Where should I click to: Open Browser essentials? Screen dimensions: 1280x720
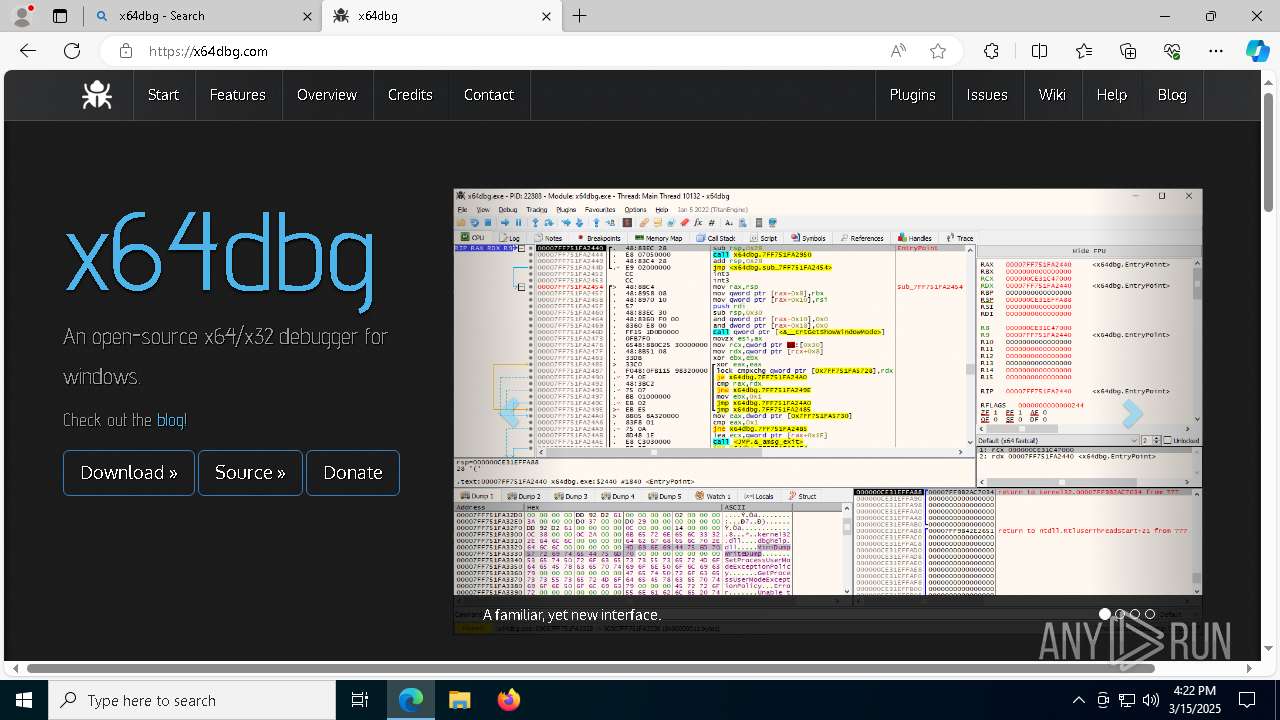(x=1172, y=51)
